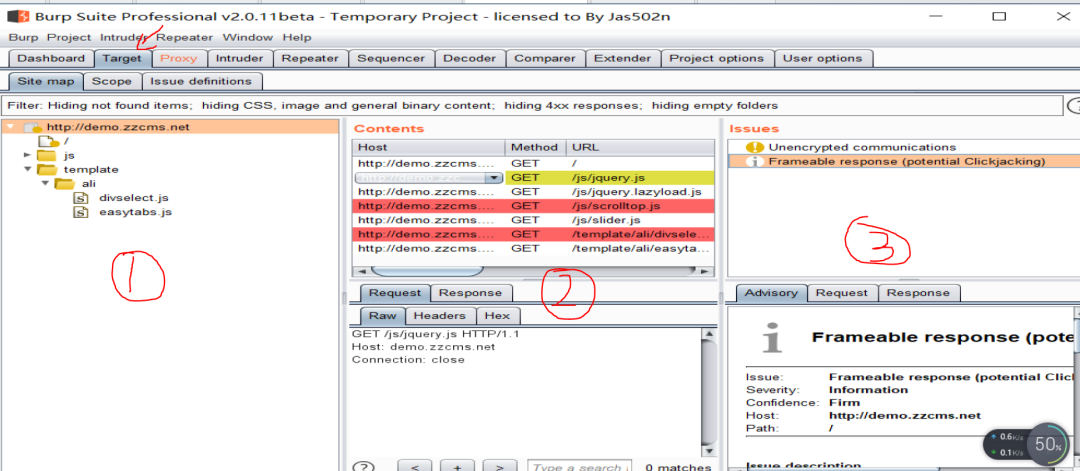Switch to the Decoder tab
Viewport: 1080px width, 471px height.
click(470, 59)
